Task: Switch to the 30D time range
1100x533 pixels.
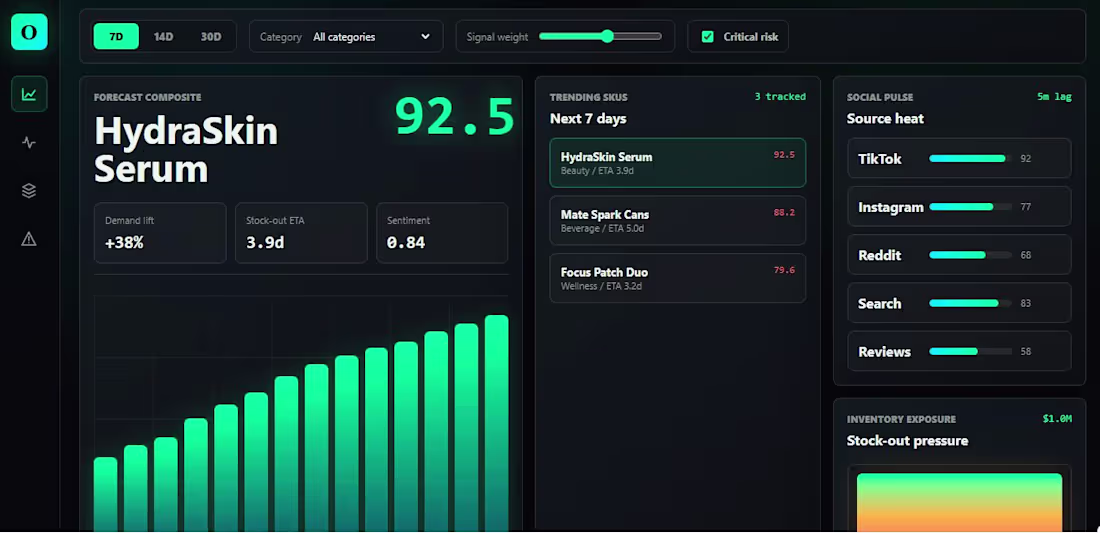Action: [211, 36]
